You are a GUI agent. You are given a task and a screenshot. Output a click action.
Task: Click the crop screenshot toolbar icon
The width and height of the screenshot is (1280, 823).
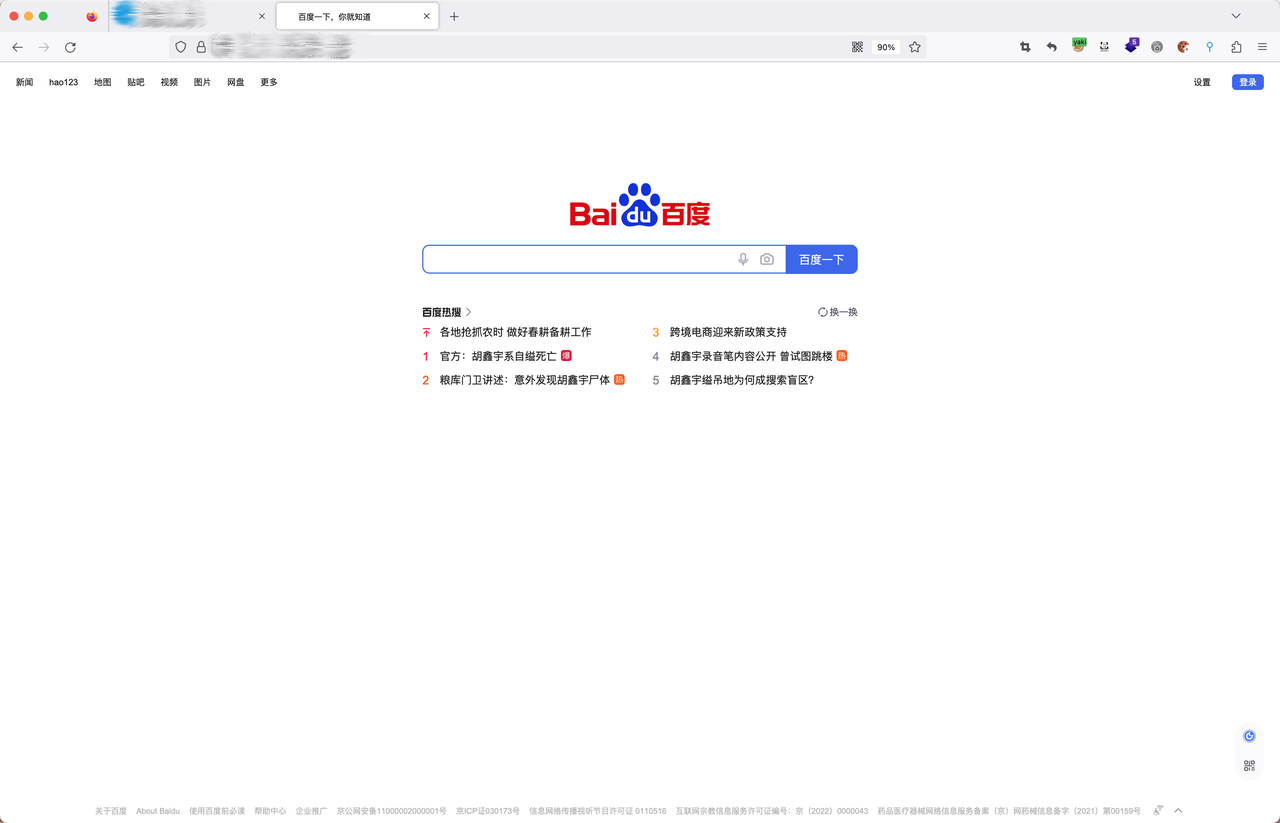[1025, 47]
